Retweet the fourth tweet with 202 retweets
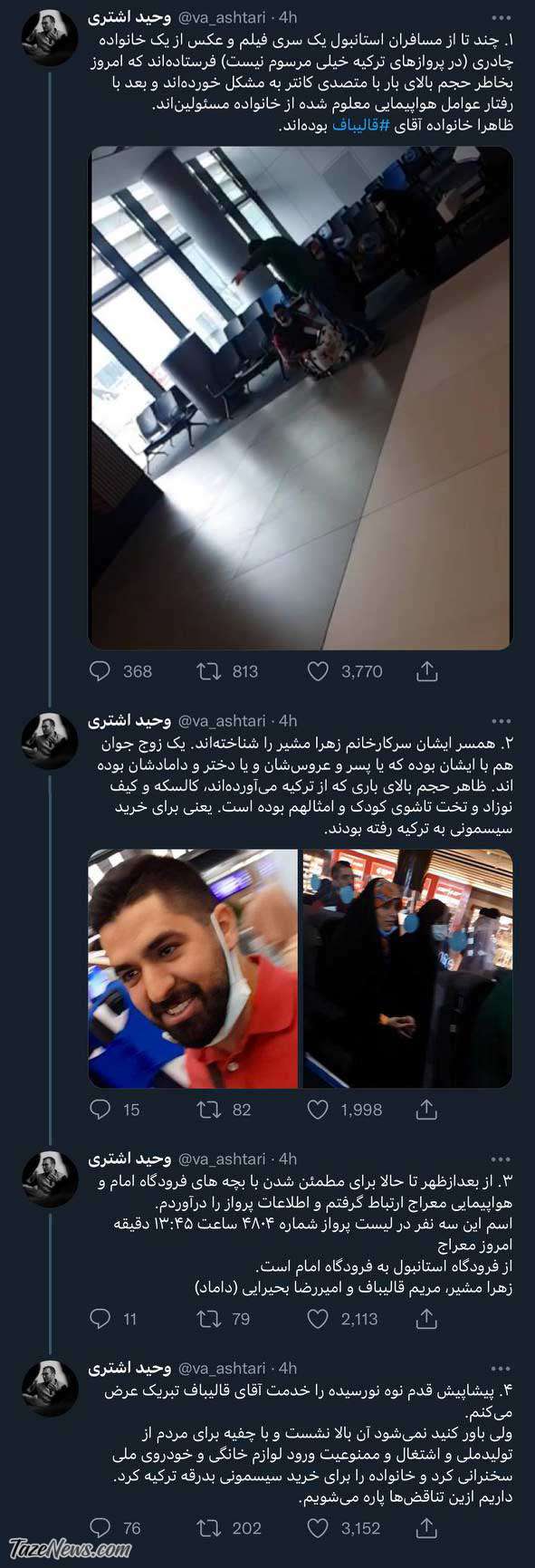Viewport: 535px width, 1568px height. point(208,1528)
